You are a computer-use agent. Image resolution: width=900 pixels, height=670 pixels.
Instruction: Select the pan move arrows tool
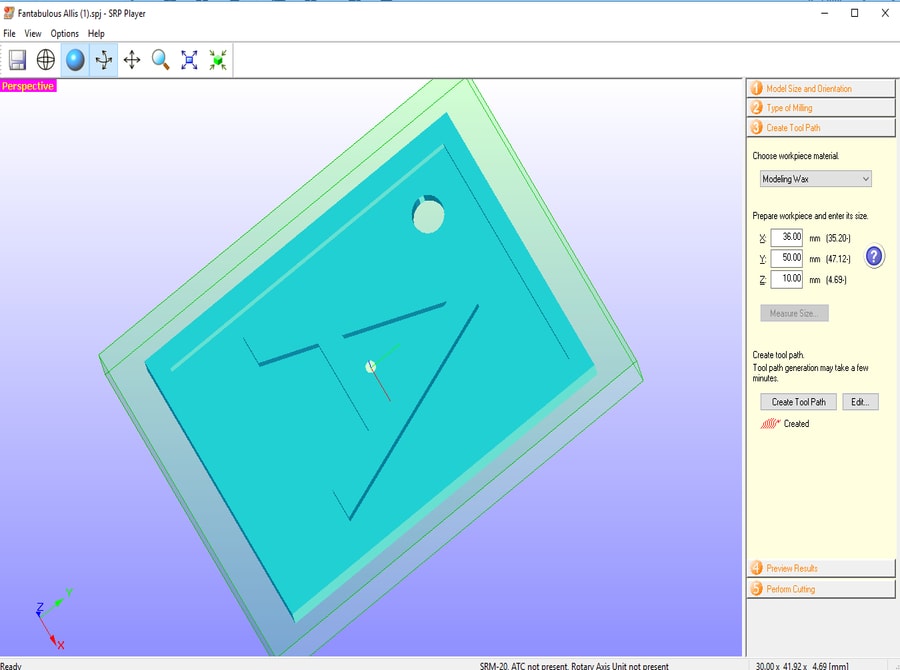click(132, 60)
